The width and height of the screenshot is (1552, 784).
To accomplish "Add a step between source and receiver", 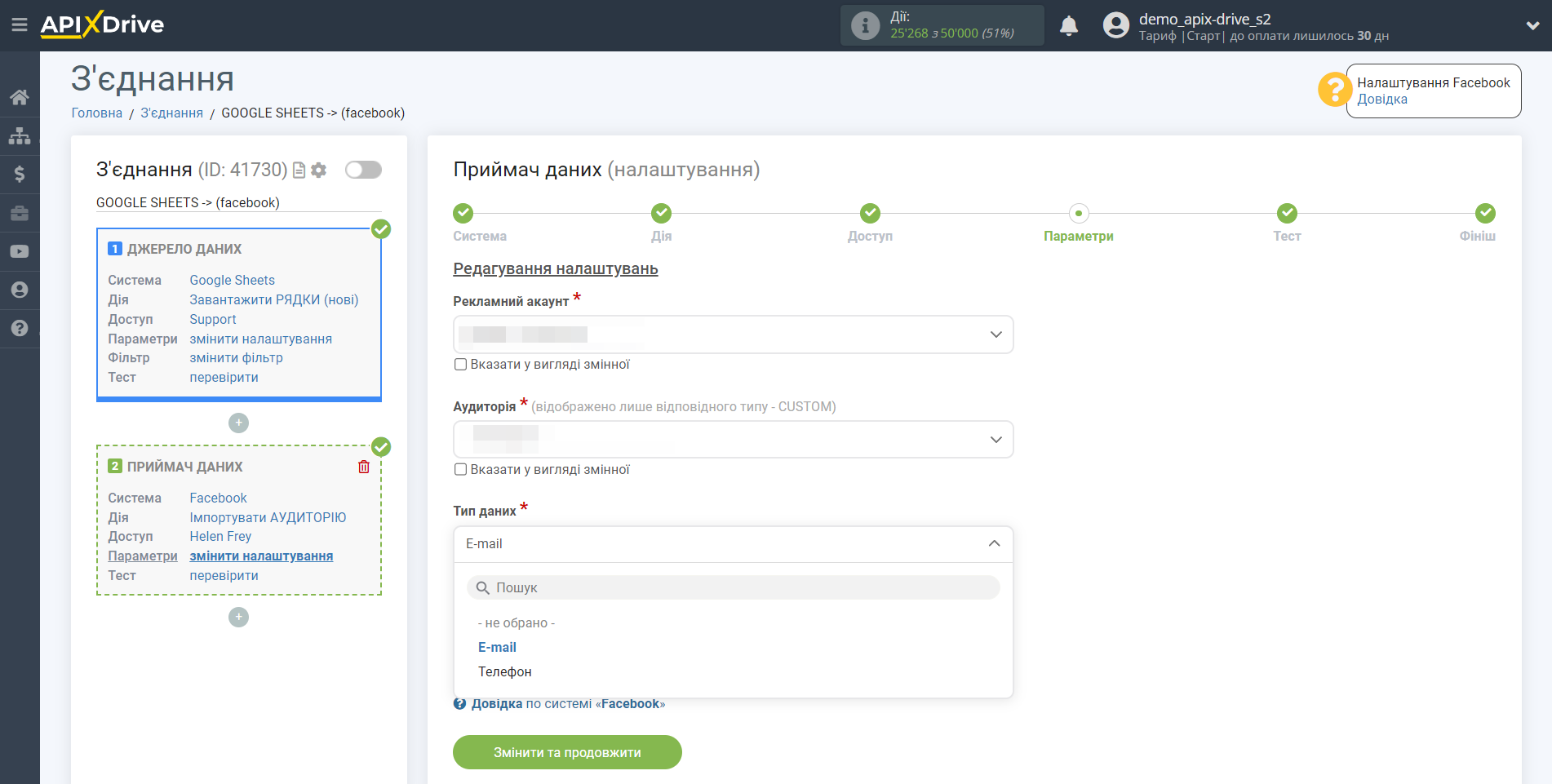I will click(238, 423).
